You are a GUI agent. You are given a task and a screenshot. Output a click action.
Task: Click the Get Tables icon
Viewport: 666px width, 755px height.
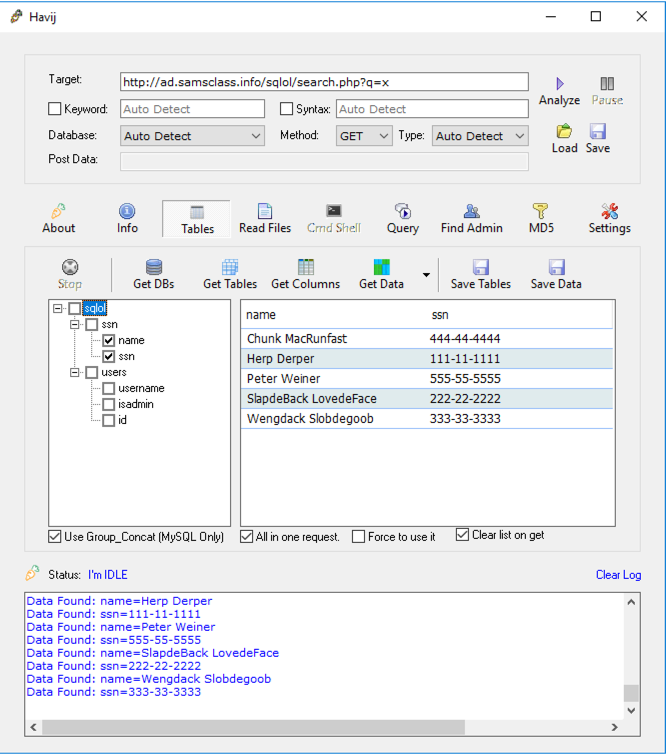tap(230, 267)
